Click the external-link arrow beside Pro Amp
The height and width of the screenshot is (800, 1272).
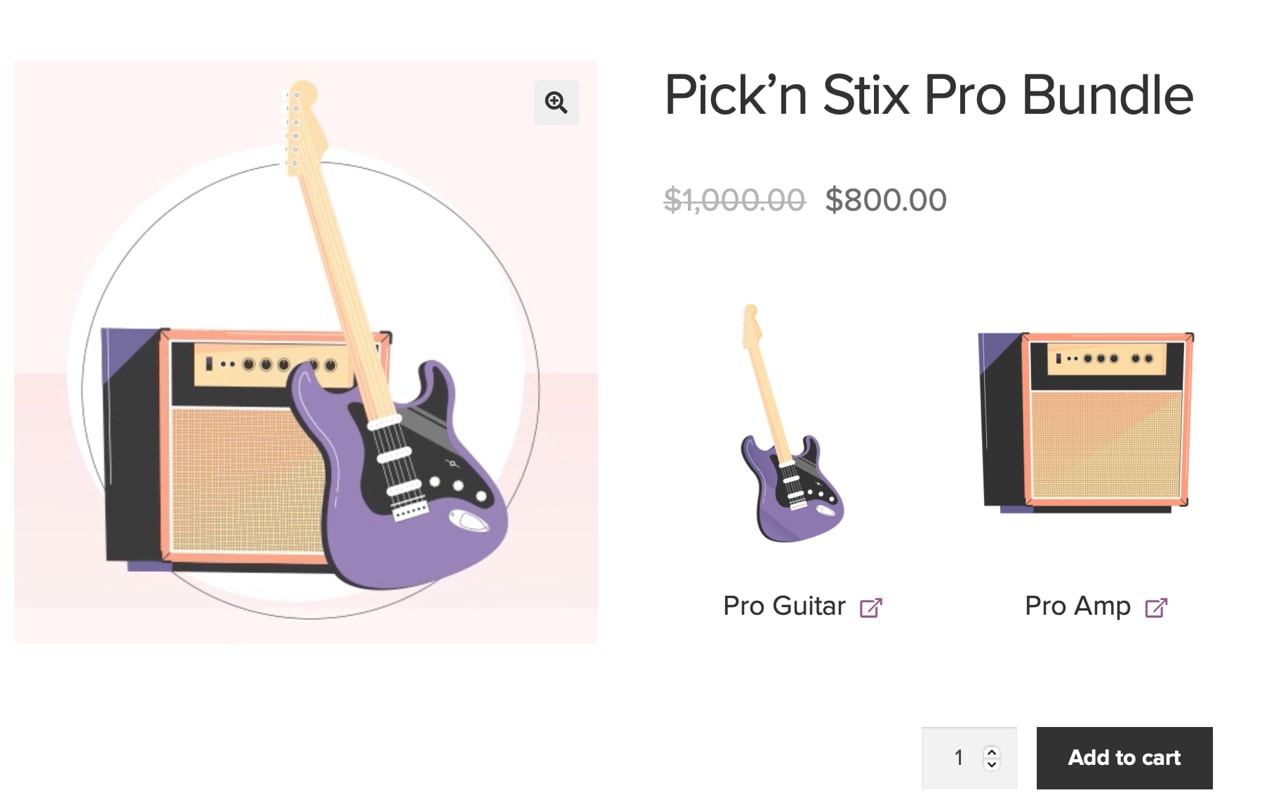[x=1157, y=606]
